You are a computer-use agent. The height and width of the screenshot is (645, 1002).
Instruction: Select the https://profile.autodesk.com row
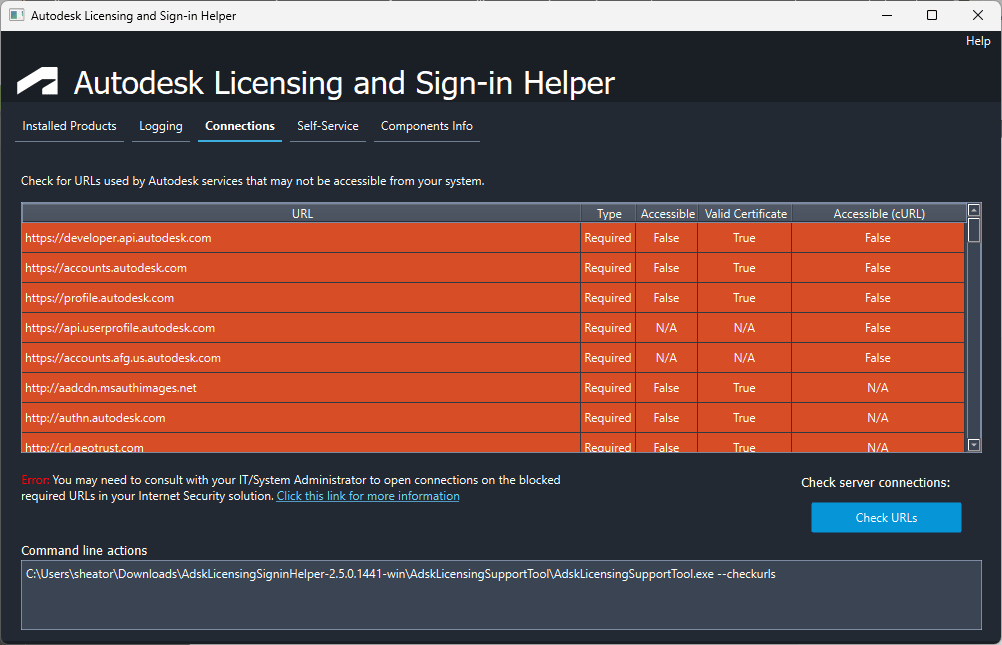(493, 298)
